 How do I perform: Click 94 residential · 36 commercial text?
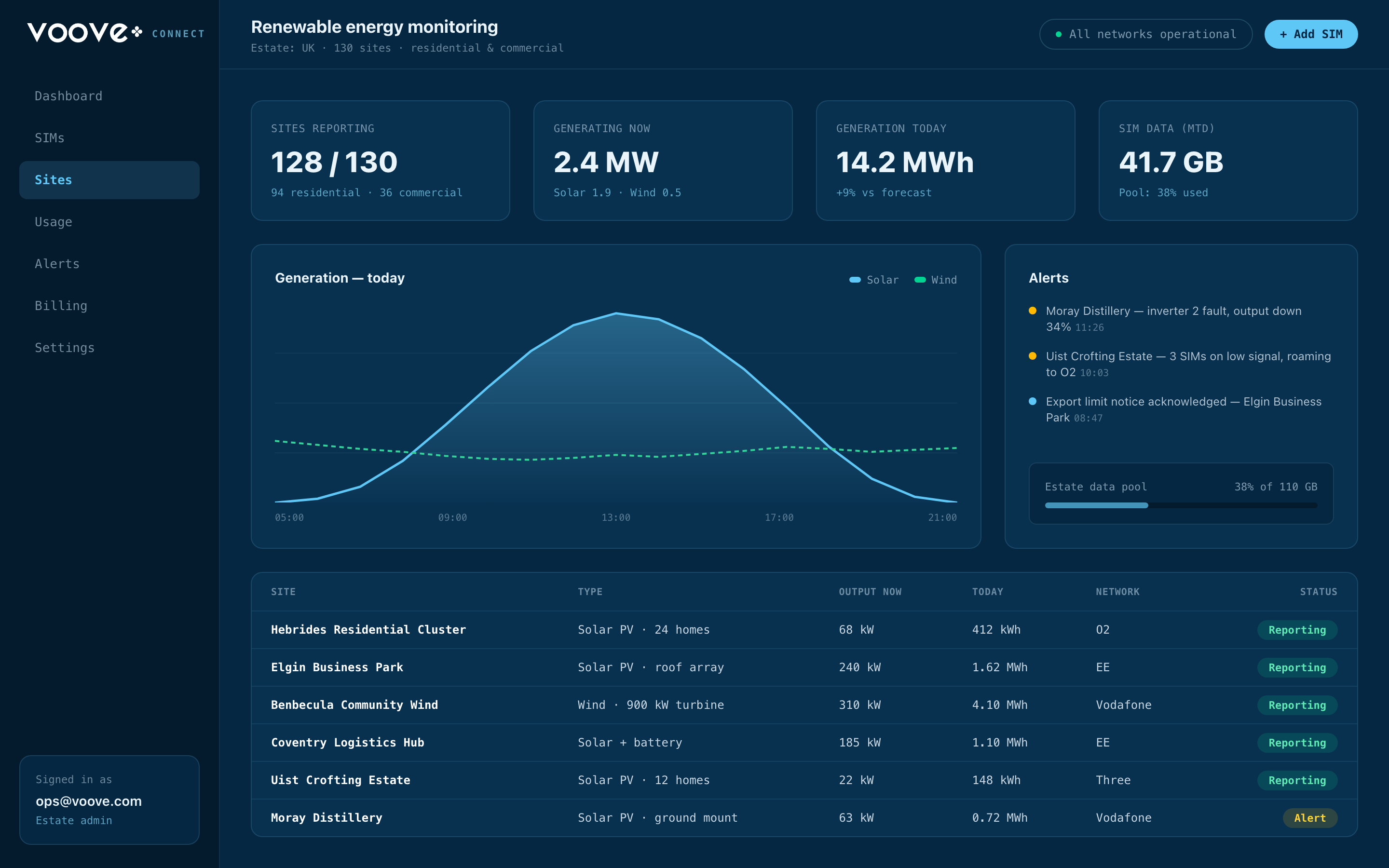366,193
